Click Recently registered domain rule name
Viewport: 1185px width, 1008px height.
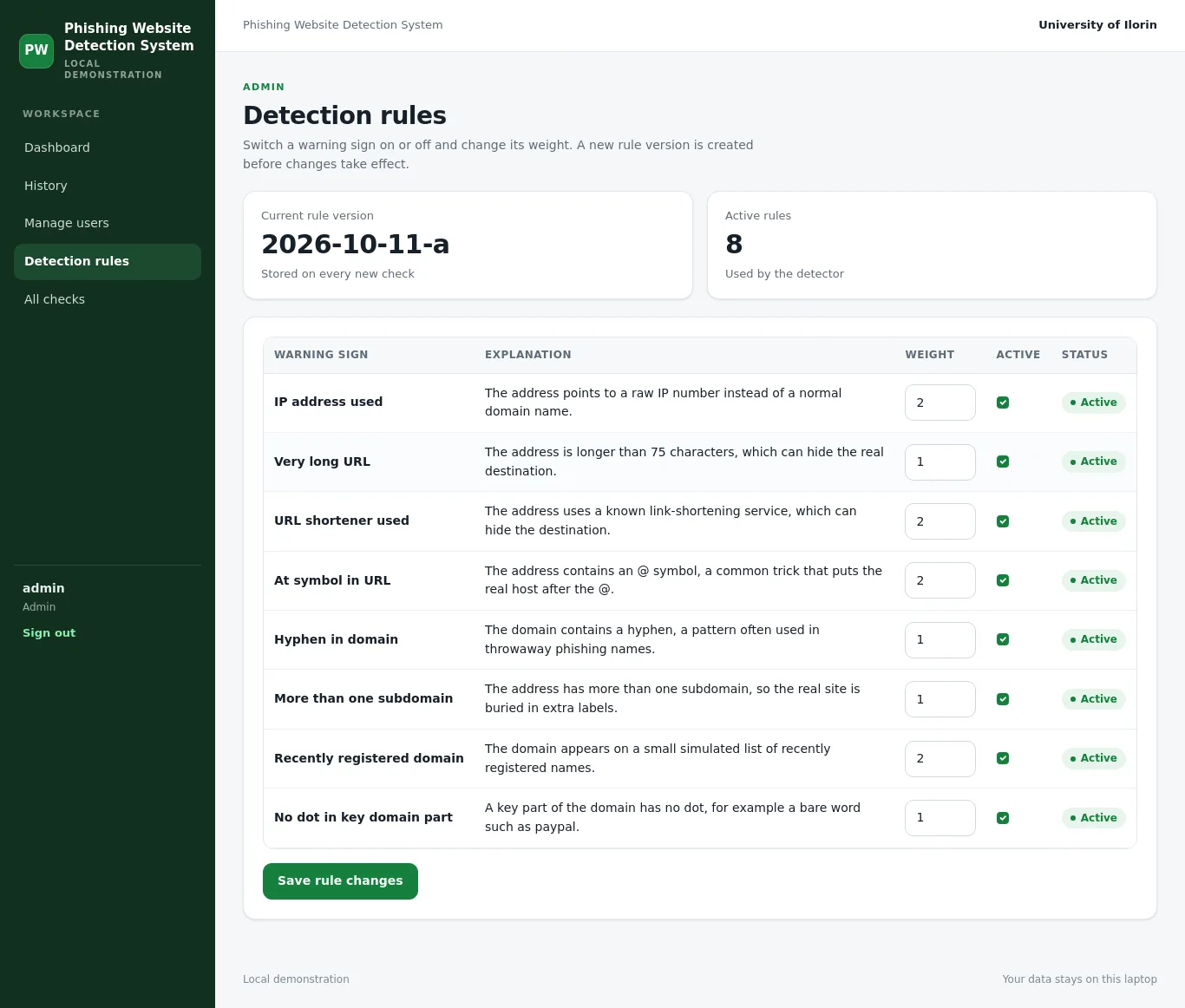pyautogui.click(x=369, y=758)
